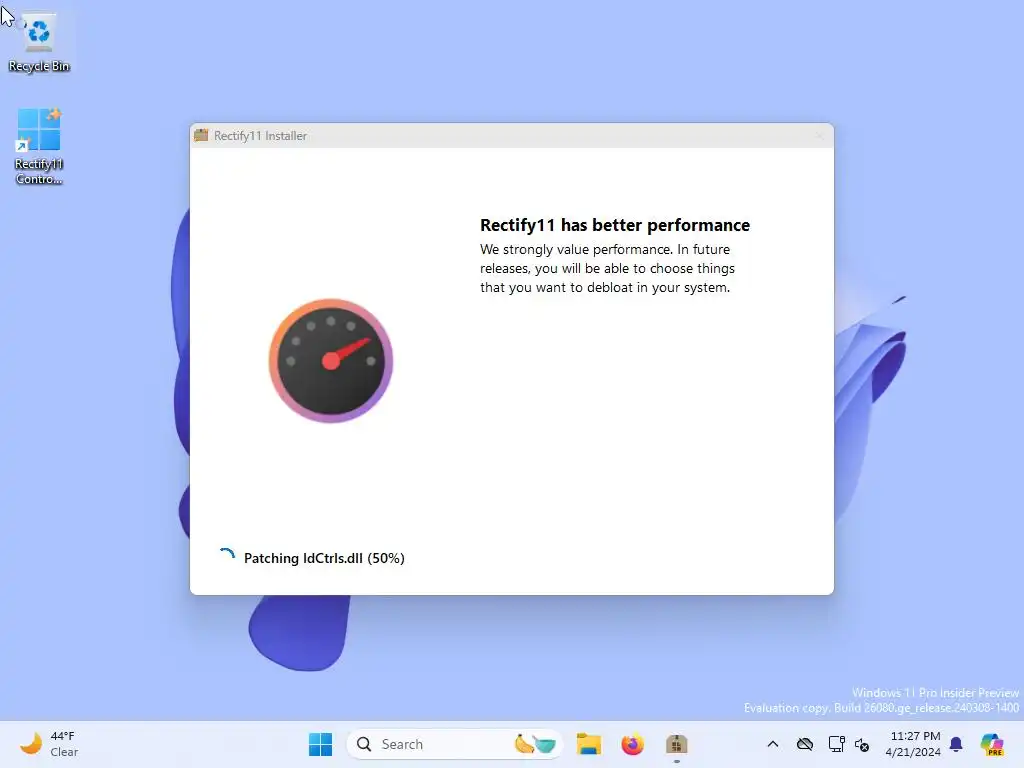The width and height of the screenshot is (1024, 768).
Task: Close the Rectify11 Installer window
Action: (819, 136)
